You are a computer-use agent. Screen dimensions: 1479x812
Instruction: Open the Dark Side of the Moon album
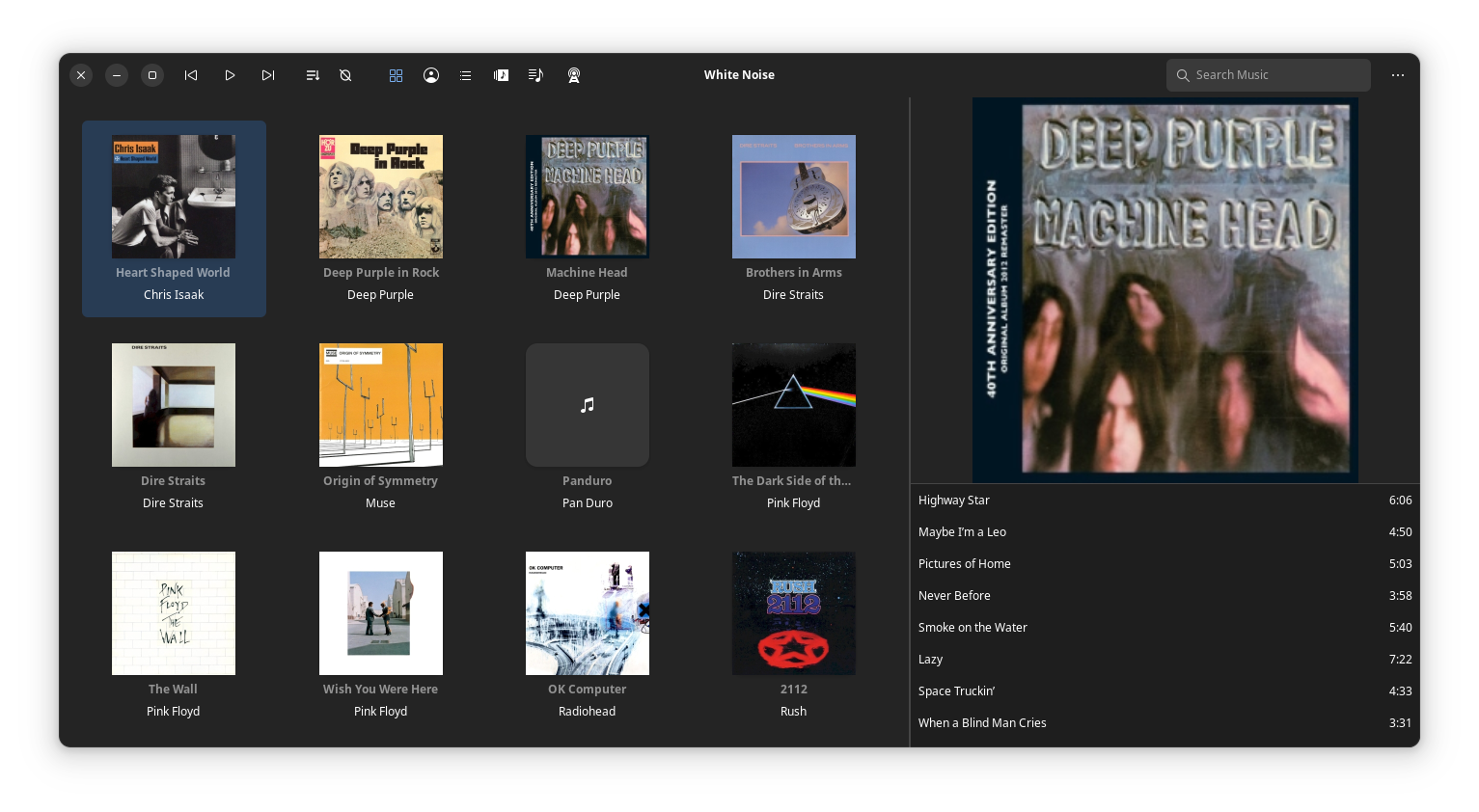click(793, 405)
